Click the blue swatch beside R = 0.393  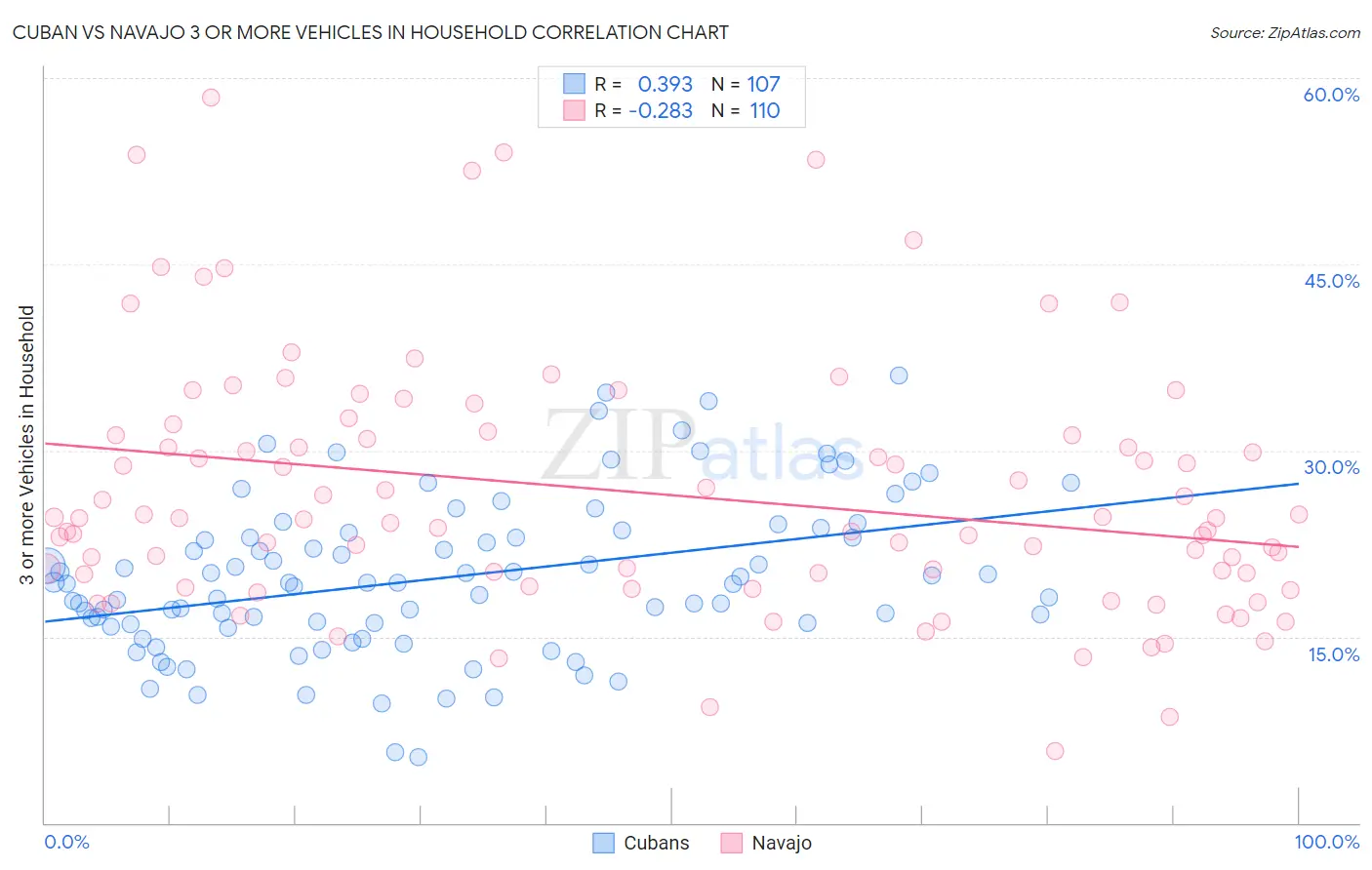[x=574, y=84]
